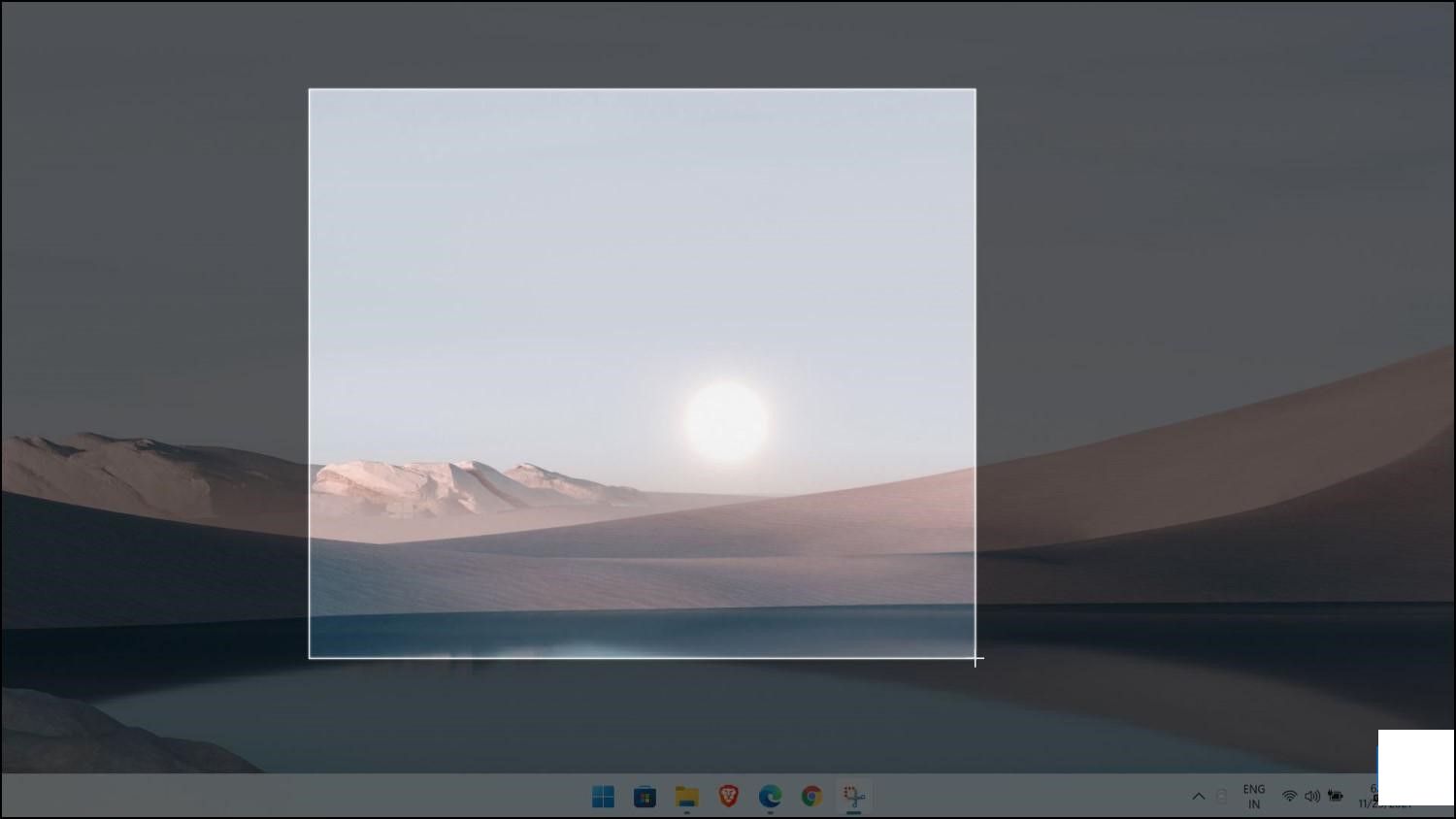Open Microsoft Edge from taskbar
The image size is (1456, 819).
click(x=770, y=797)
